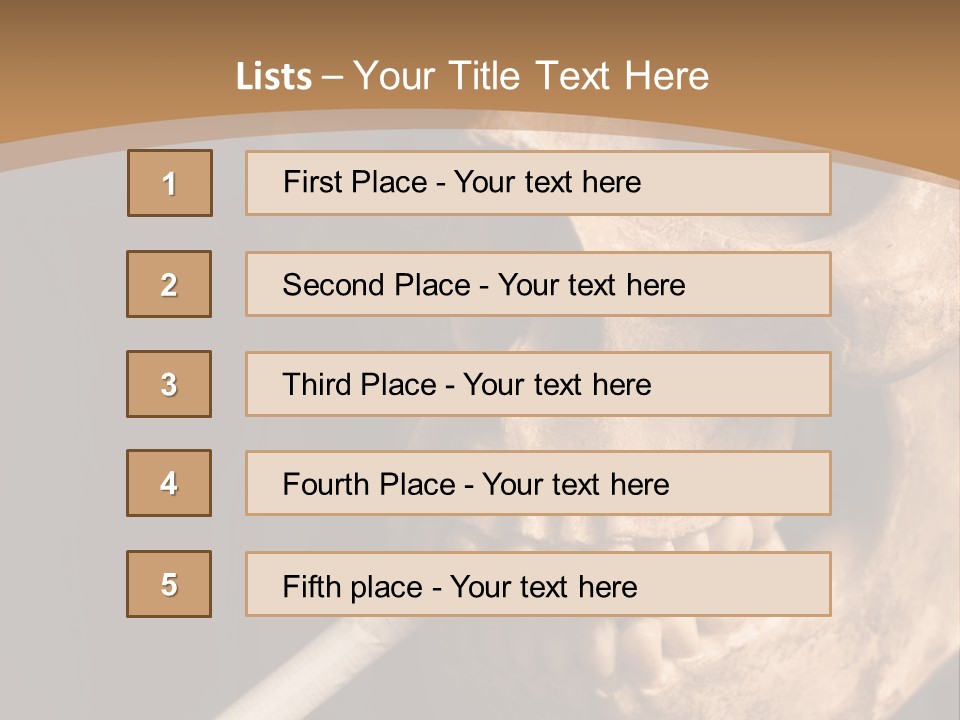
Task: Select the number 4 box
Action: 169,483
